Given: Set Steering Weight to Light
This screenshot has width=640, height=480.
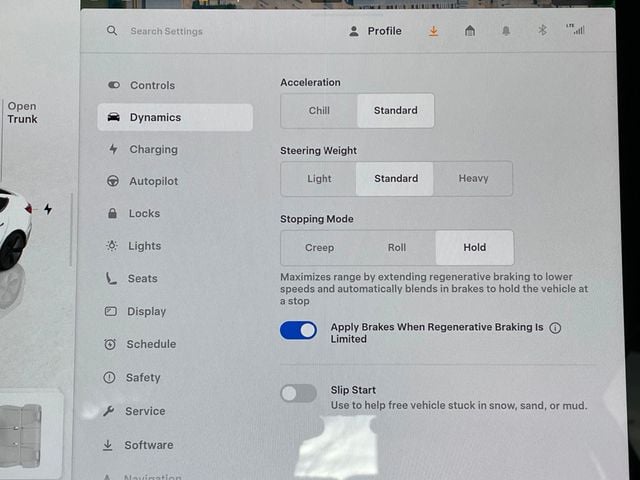Looking at the screenshot, I should point(319,179).
